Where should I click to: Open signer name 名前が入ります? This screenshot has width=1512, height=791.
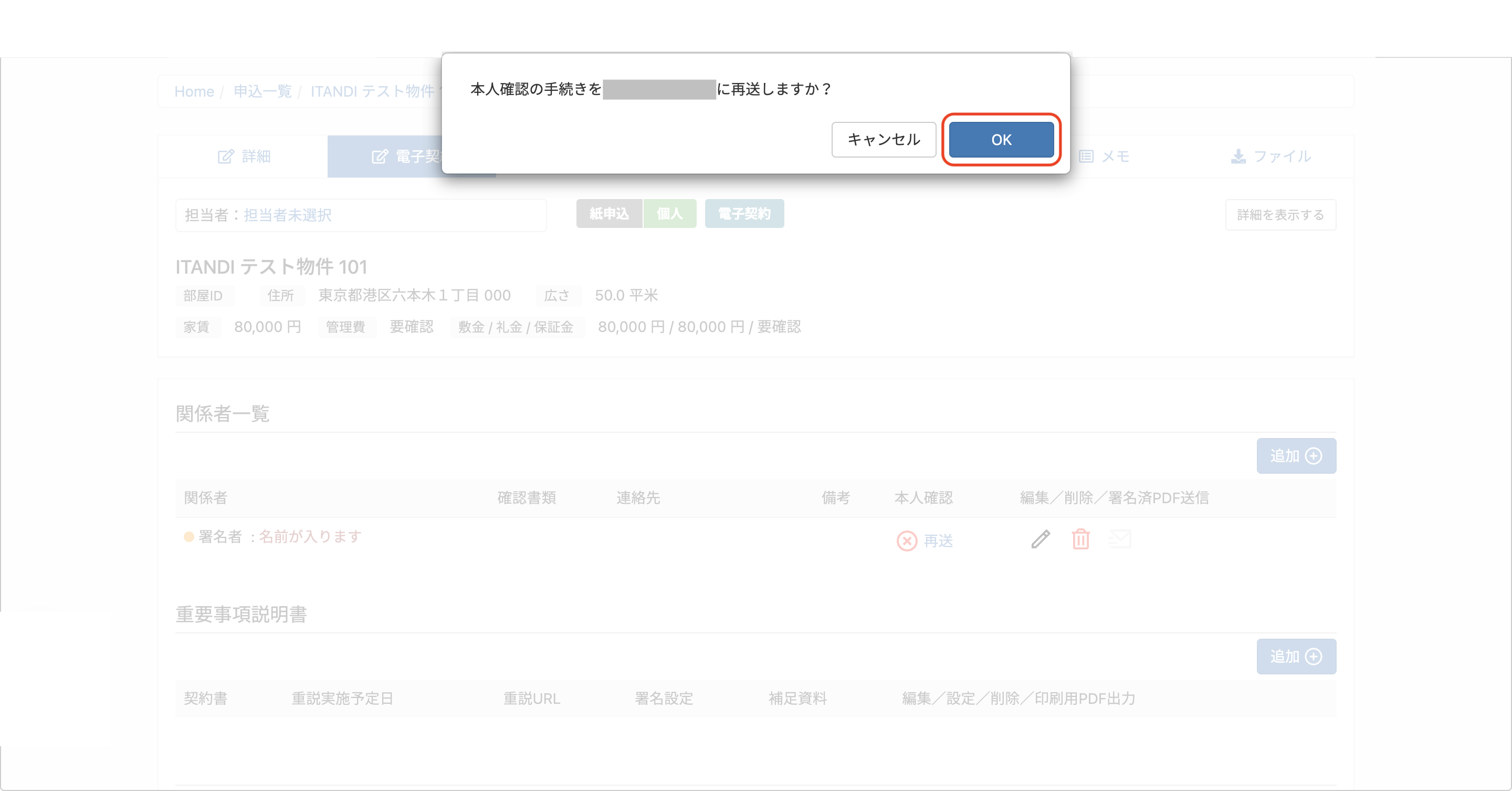tap(310, 537)
